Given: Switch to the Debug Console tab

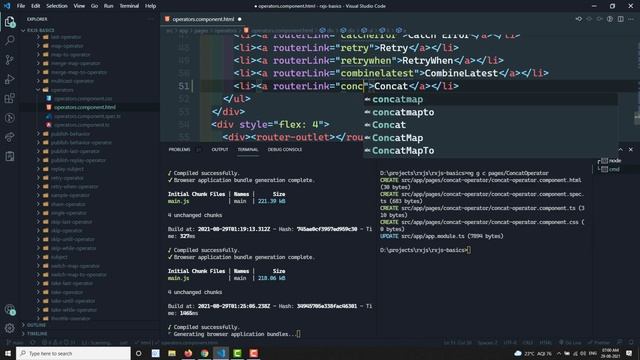Looking at the screenshot, I should 285,150.
